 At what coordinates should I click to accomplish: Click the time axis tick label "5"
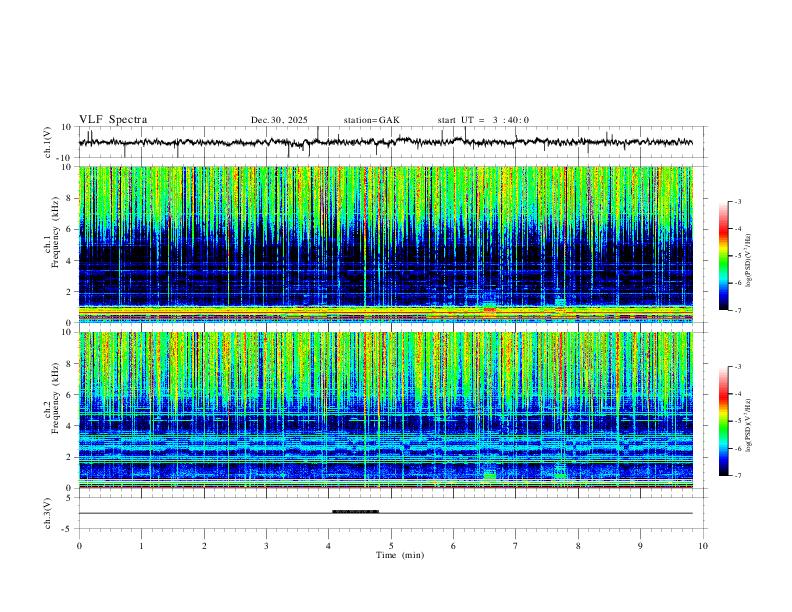pos(391,546)
